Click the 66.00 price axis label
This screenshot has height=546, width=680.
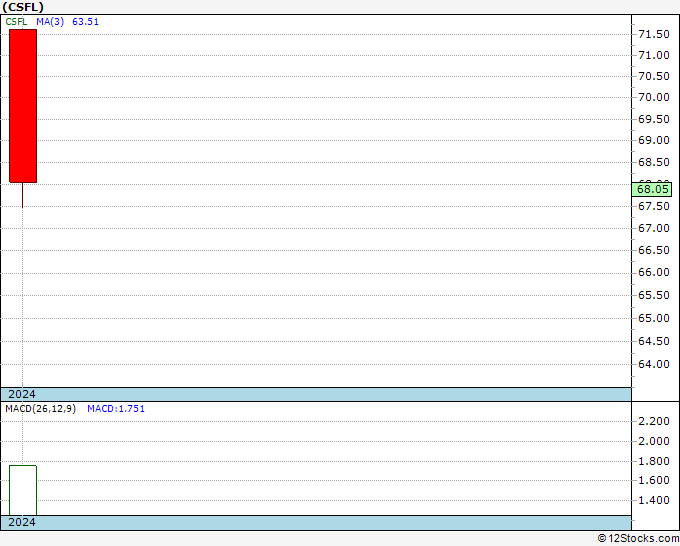(x=654, y=272)
